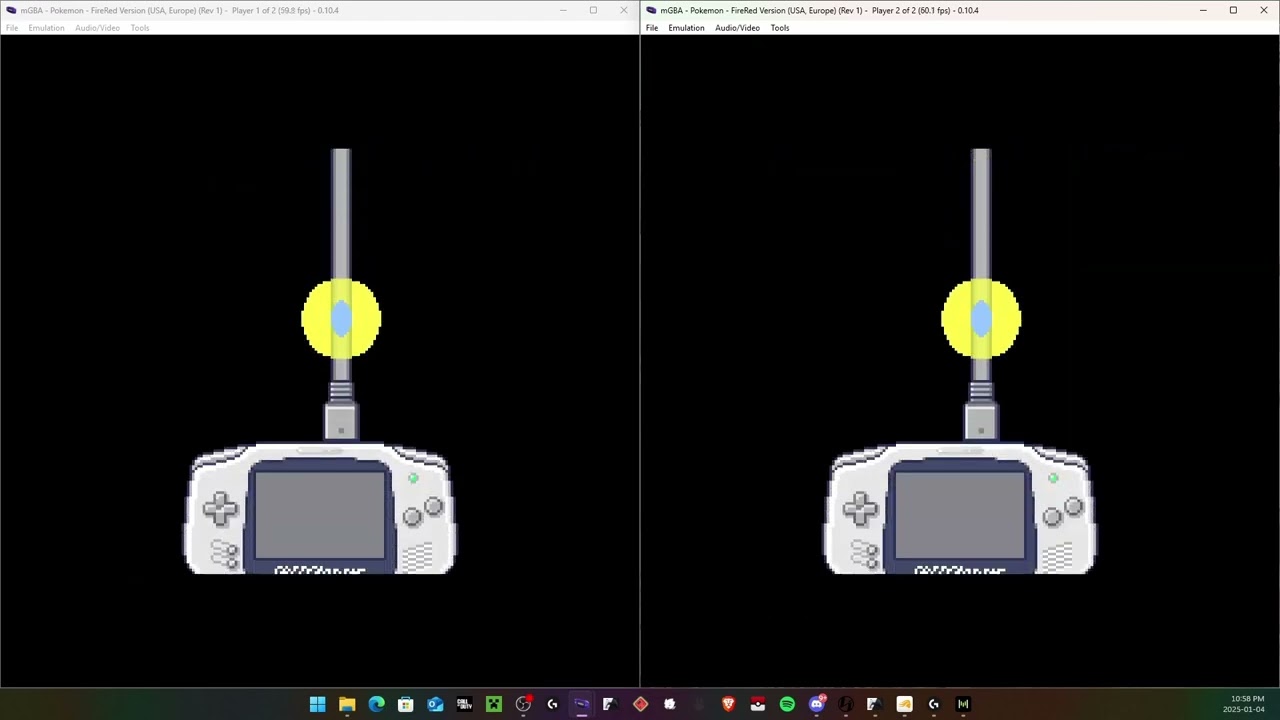Open File menu in Player 2 window
This screenshot has width=1280, height=720.
652,28
